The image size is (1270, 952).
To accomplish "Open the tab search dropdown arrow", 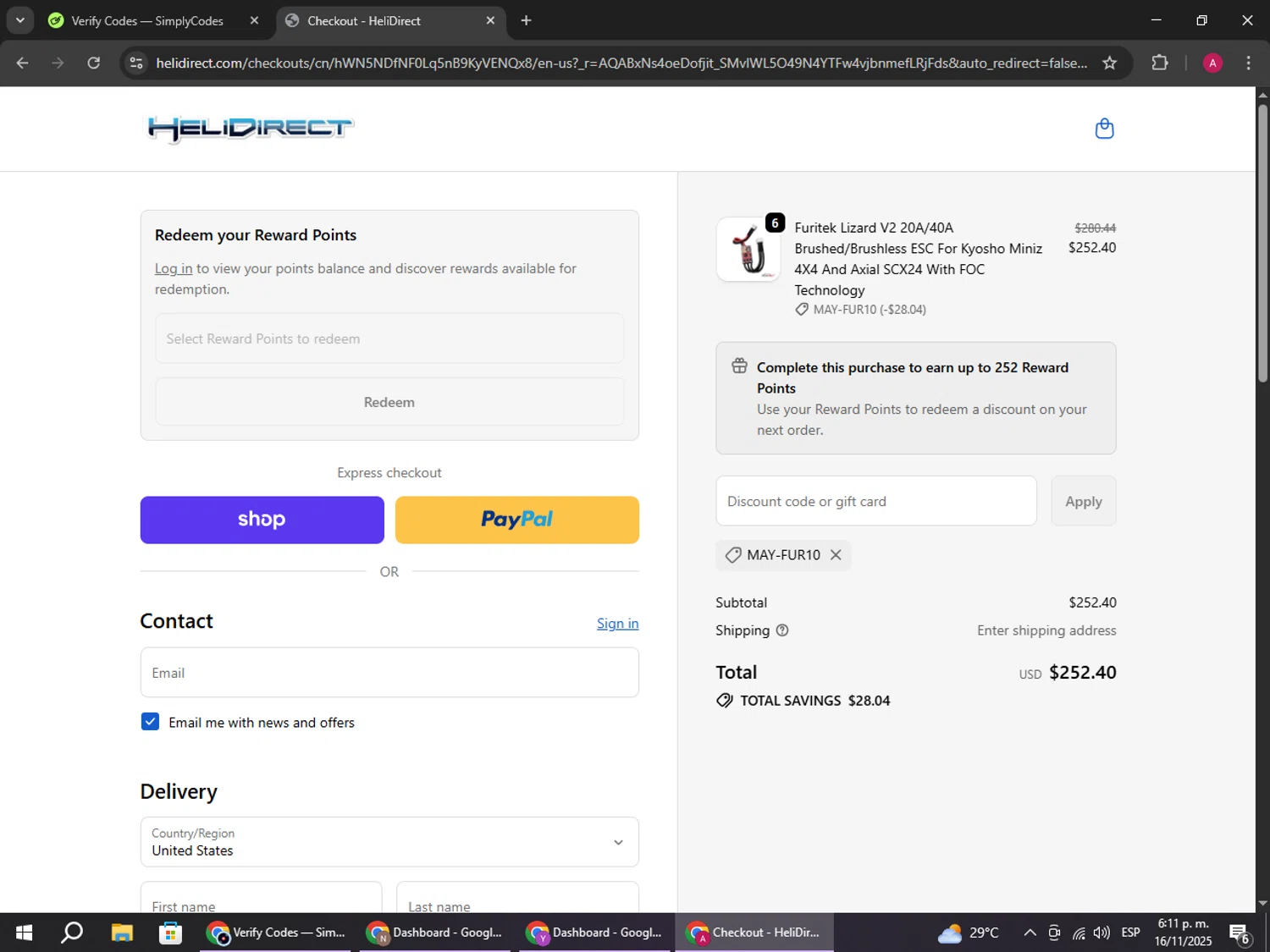I will [19, 20].
